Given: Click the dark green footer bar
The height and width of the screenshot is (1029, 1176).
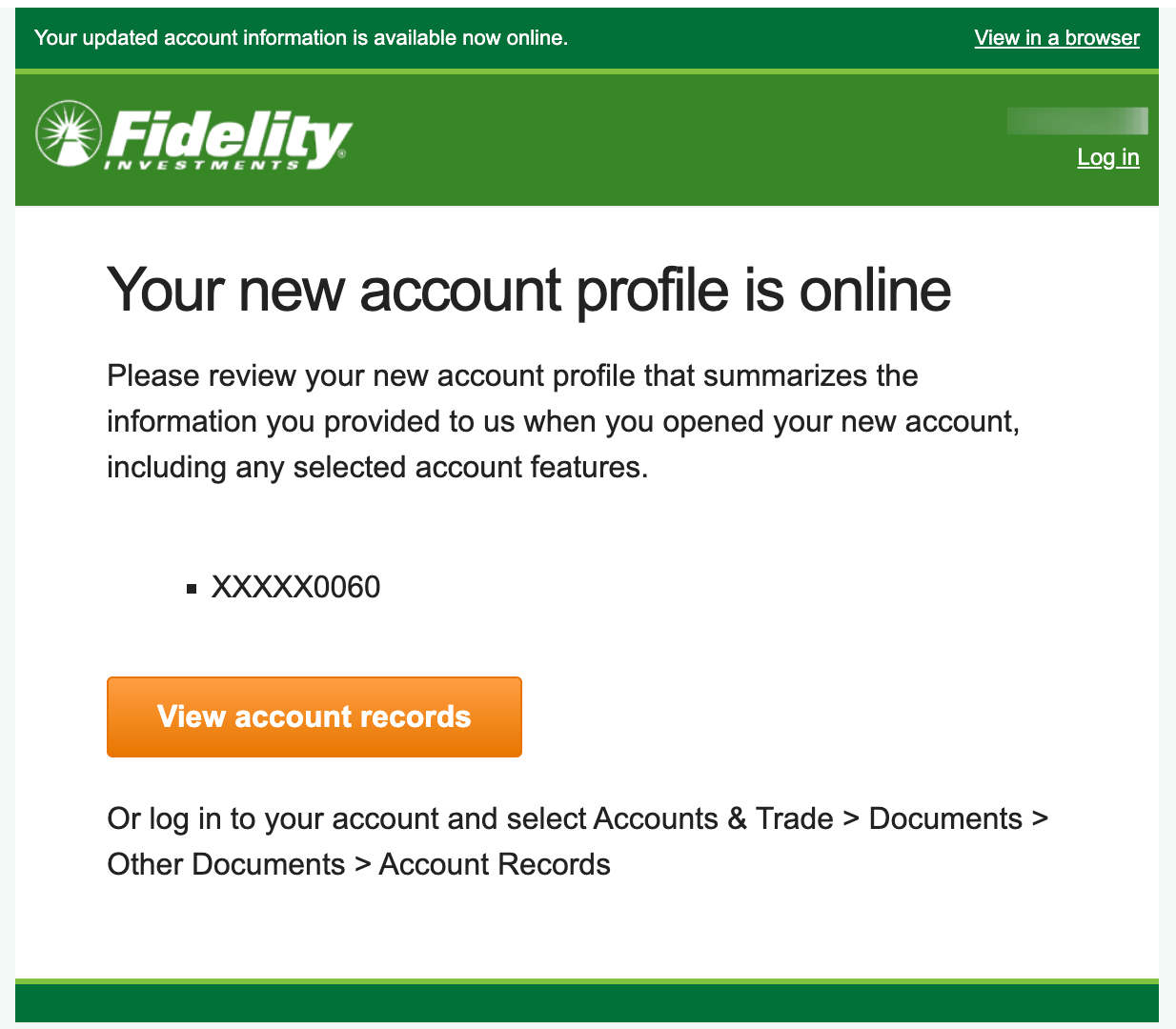Looking at the screenshot, I should 587,1002.
